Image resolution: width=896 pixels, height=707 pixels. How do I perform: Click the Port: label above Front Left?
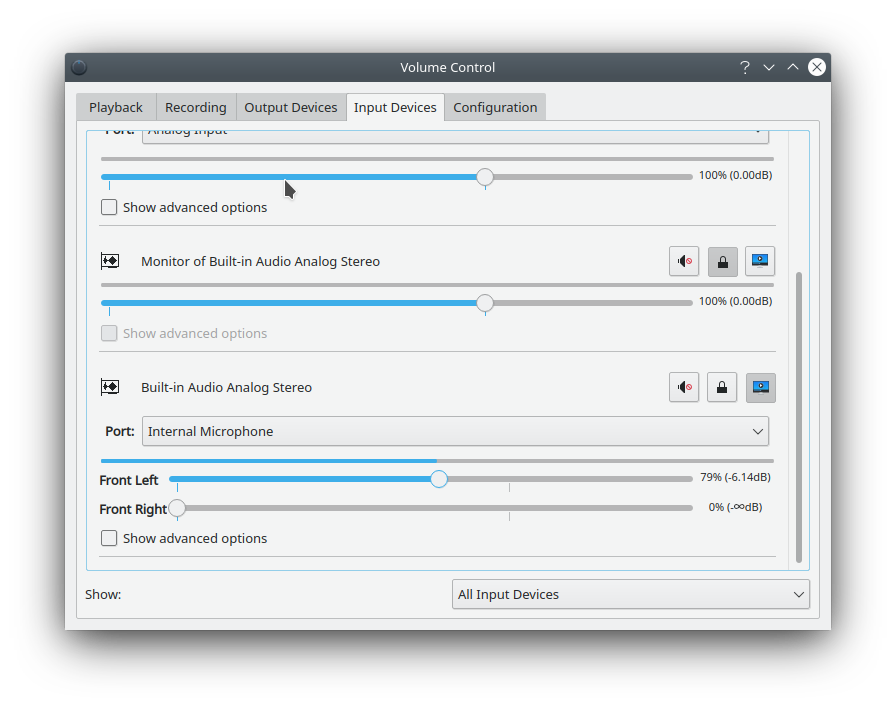(x=120, y=432)
